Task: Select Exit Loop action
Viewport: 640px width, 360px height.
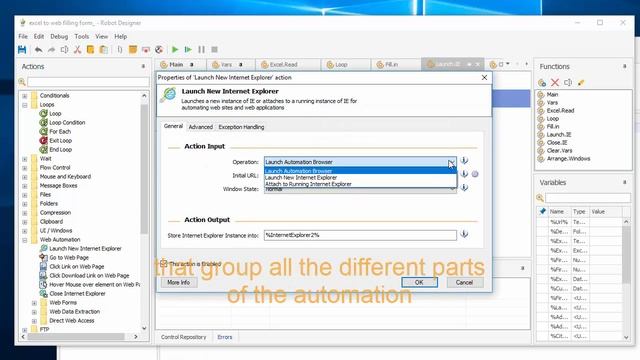Action: tap(60, 140)
